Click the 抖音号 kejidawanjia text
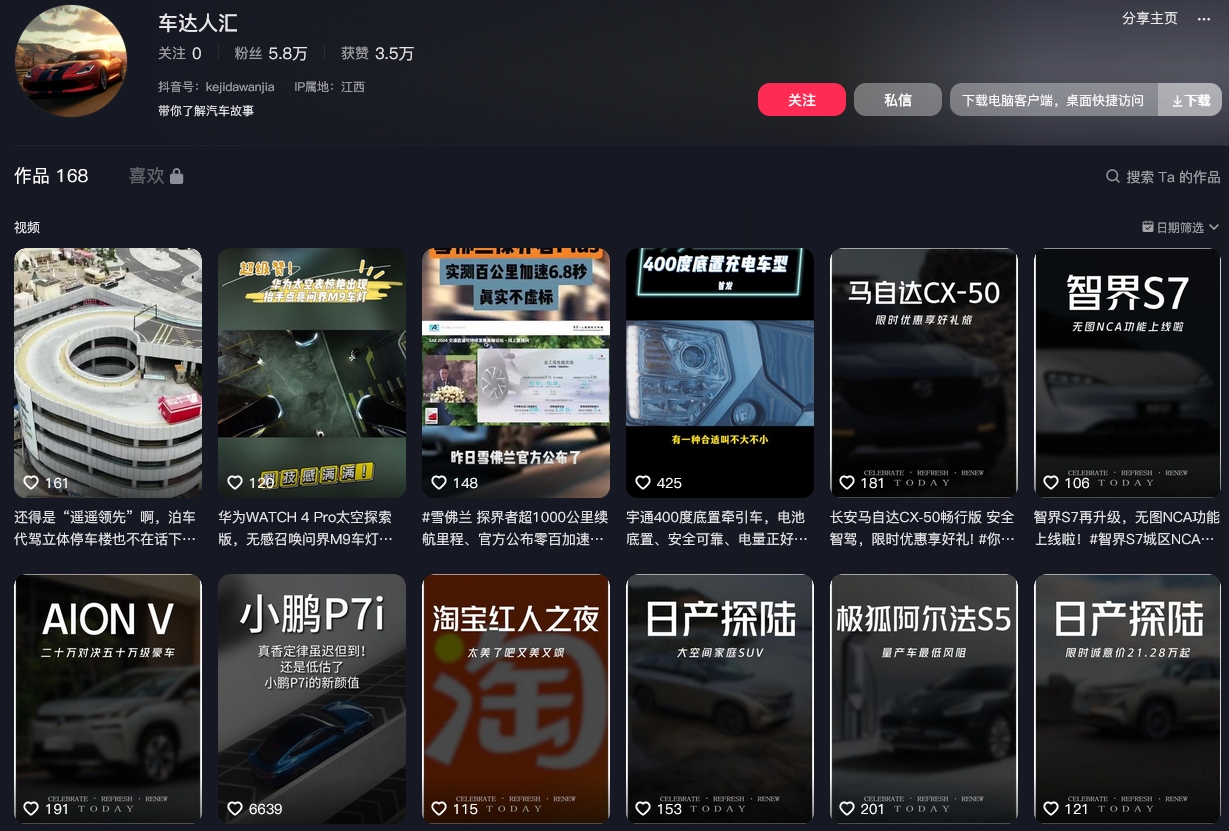The height and width of the screenshot is (831, 1229). pyautogui.click(x=216, y=87)
